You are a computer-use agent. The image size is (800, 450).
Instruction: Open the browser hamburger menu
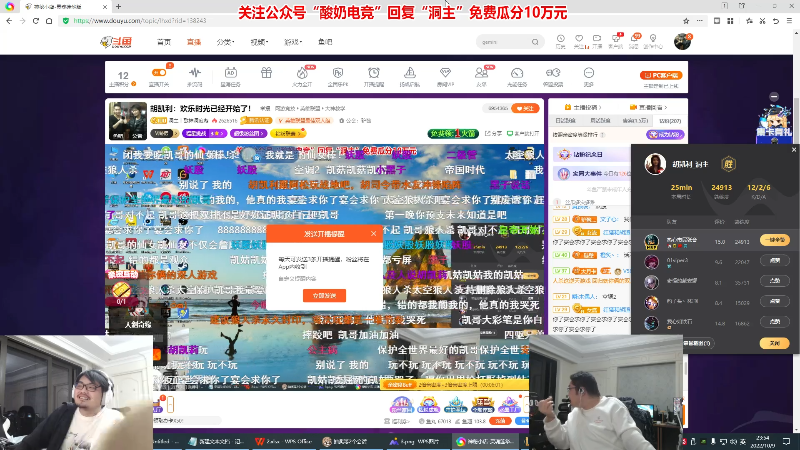tap(789, 21)
